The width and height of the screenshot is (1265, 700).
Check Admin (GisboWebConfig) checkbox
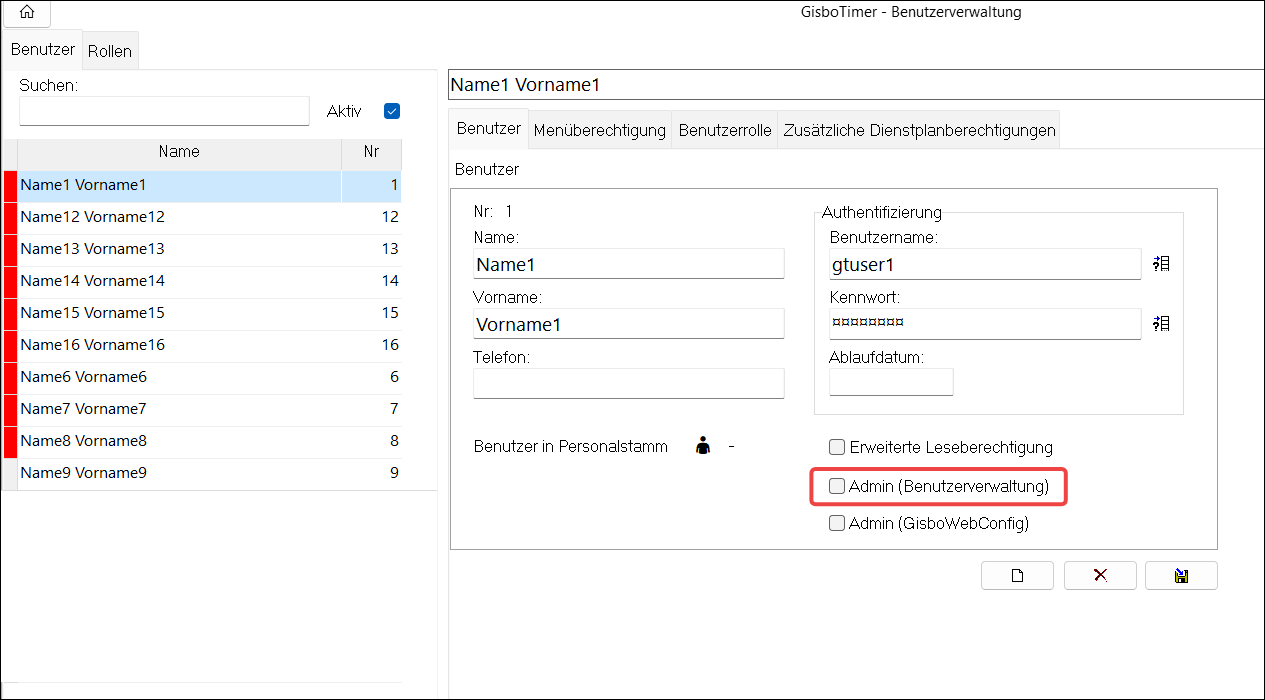837,523
